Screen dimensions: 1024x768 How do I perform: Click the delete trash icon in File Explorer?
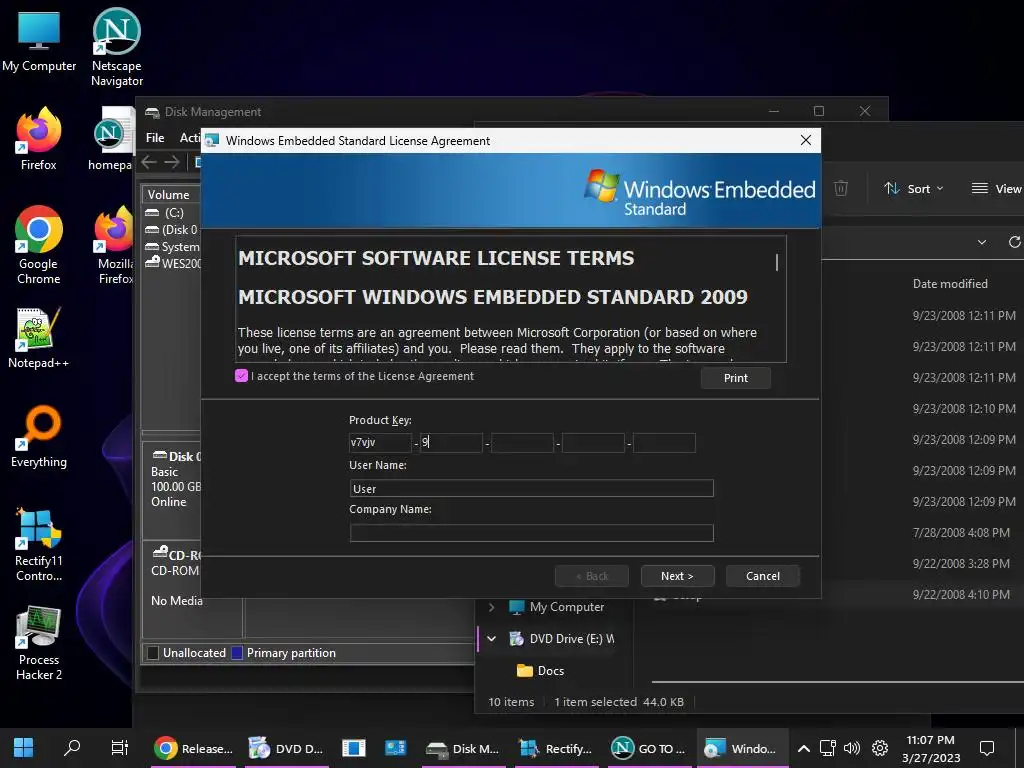click(841, 189)
